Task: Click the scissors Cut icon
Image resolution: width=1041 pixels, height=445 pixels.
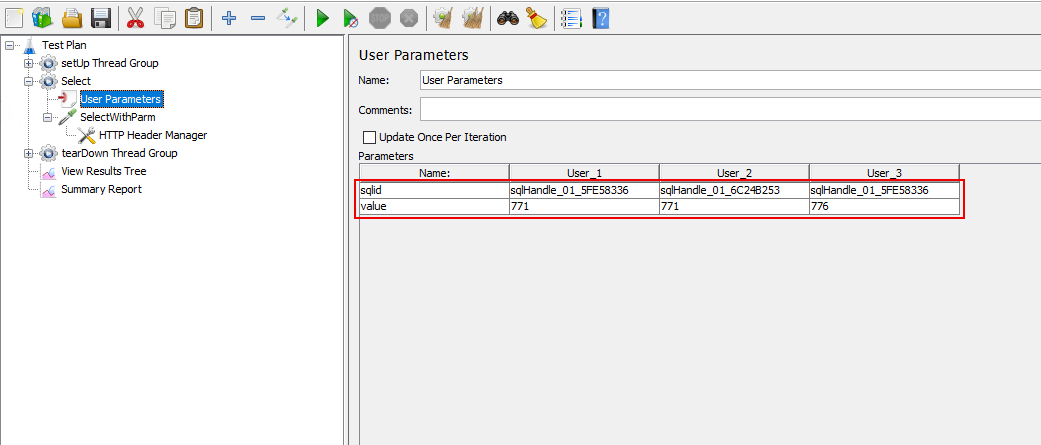Action: pos(137,17)
